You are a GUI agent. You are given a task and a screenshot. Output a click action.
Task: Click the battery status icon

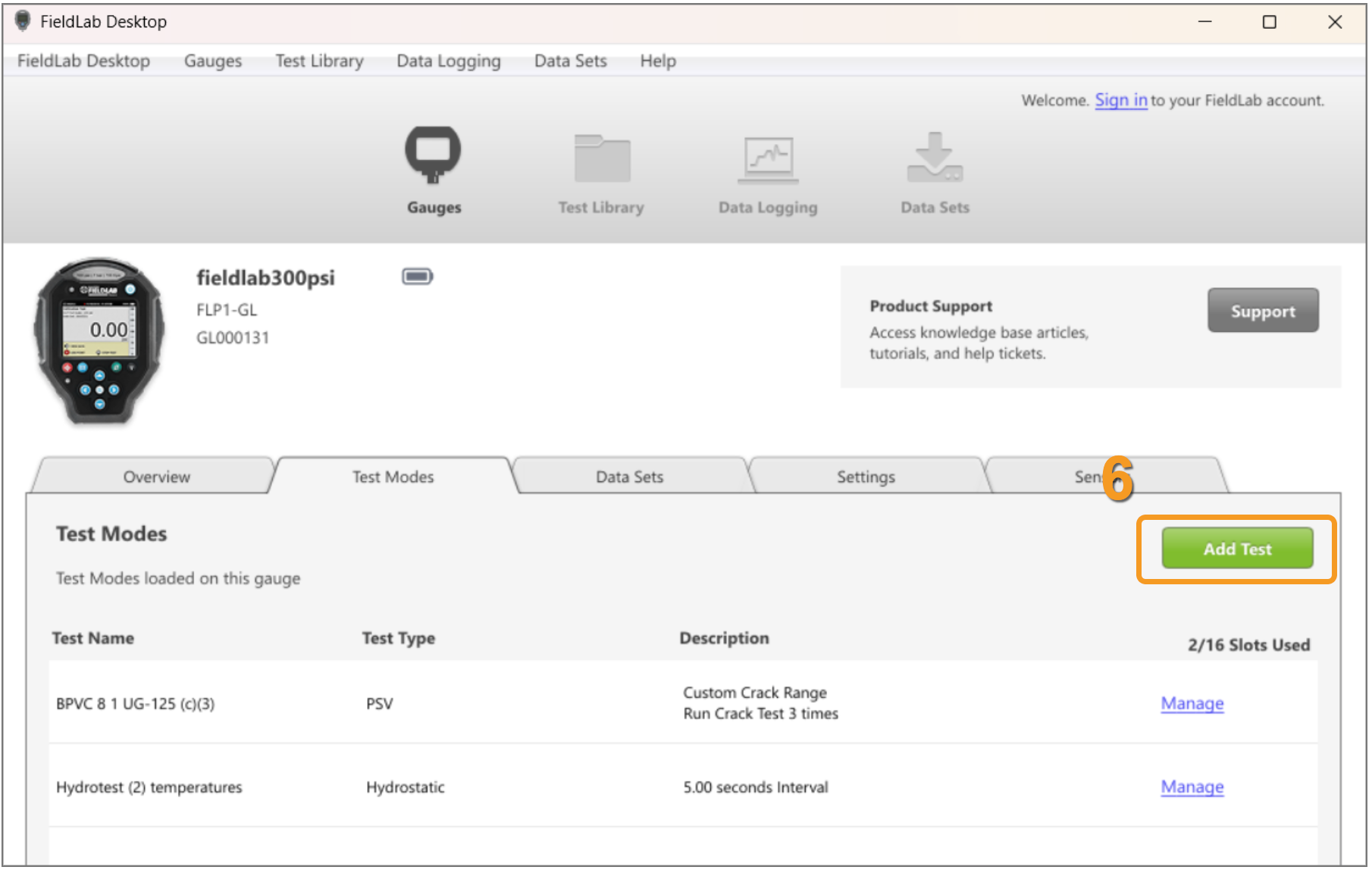[x=417, y=277]
